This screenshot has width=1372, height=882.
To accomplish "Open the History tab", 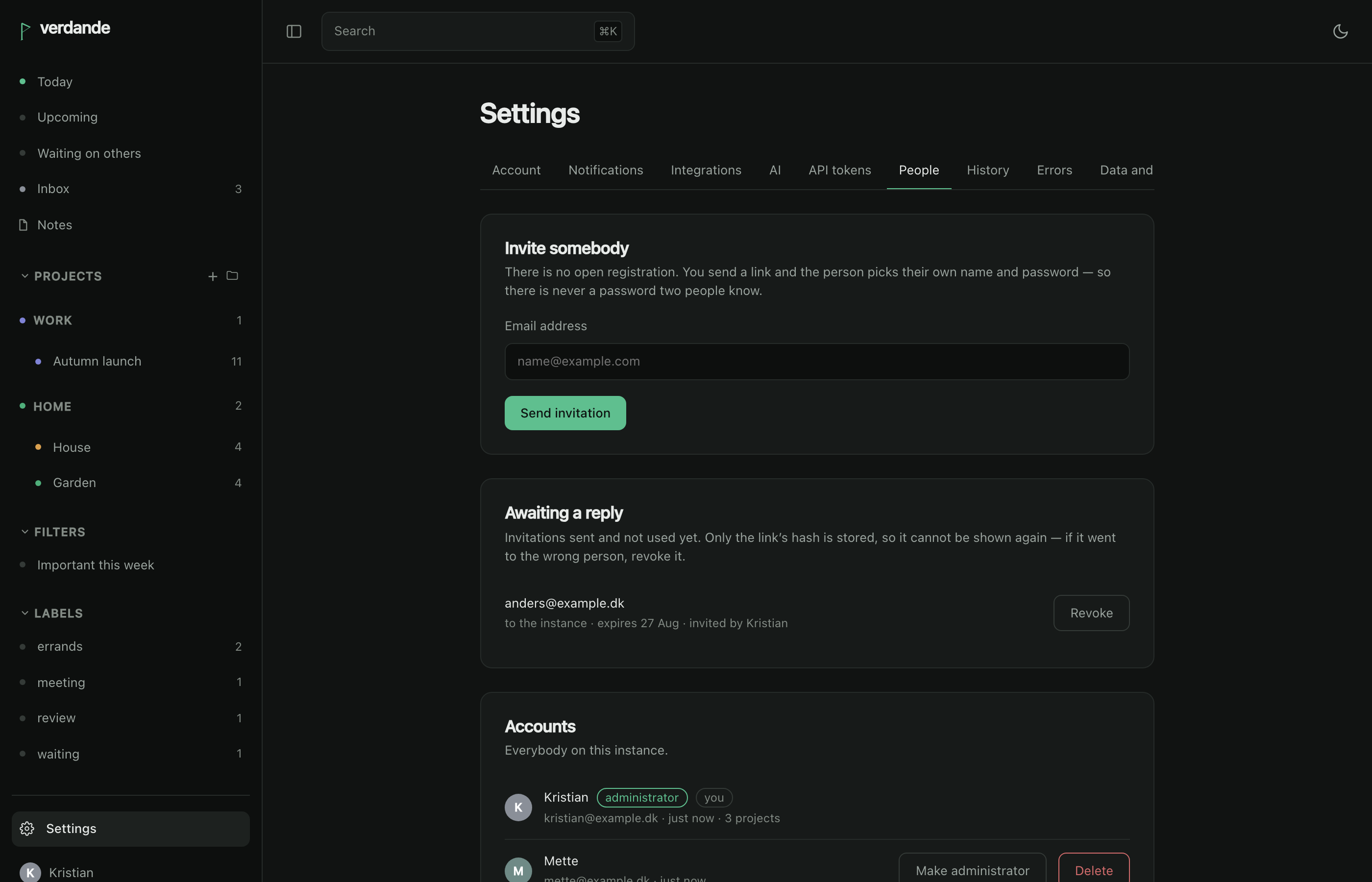I will click(988, 171).
